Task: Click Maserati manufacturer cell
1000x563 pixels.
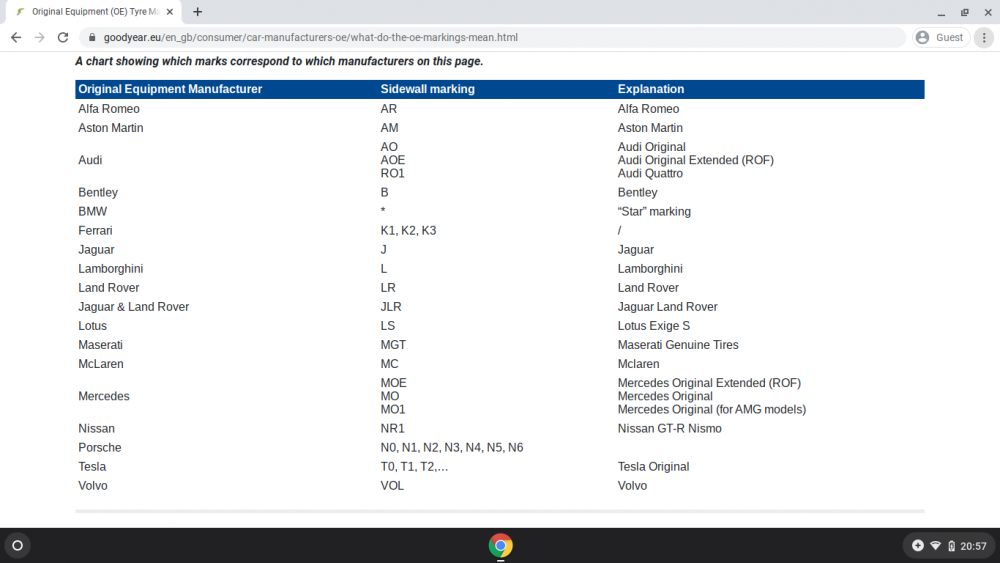Action: [x=100, y=346]
